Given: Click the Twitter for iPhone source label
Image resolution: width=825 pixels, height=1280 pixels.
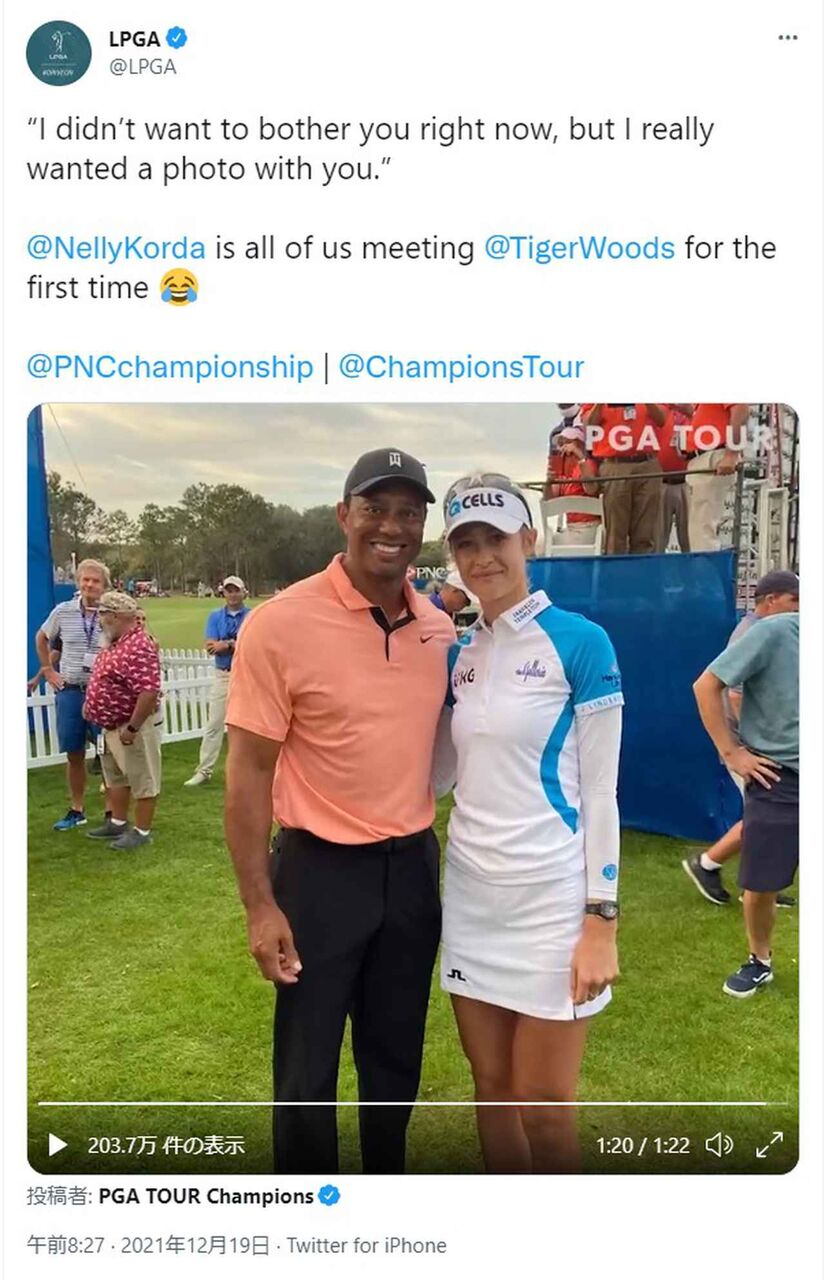Looking at the screenshot, I should click(x=367, y=1245).
